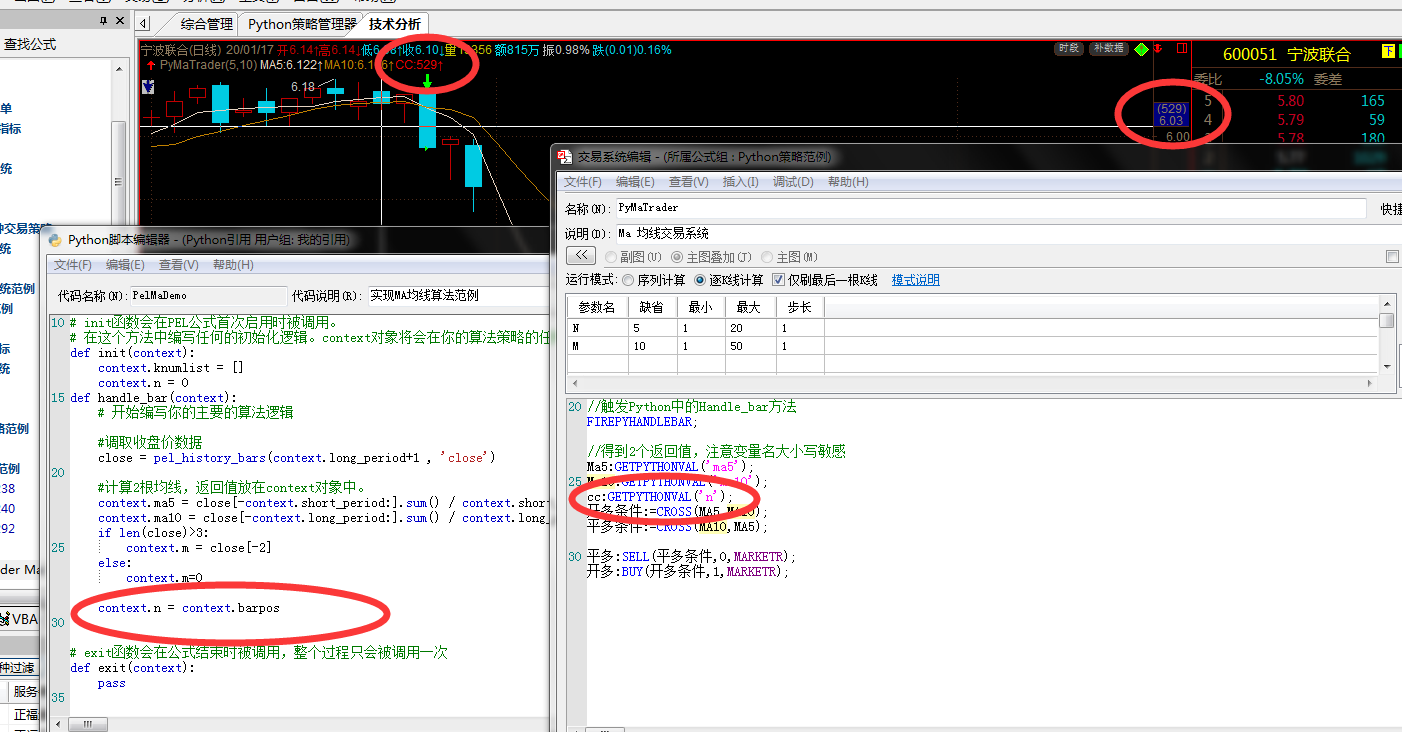
Task: Close the 查找公式 side panel
Action: tap(120, 21)
